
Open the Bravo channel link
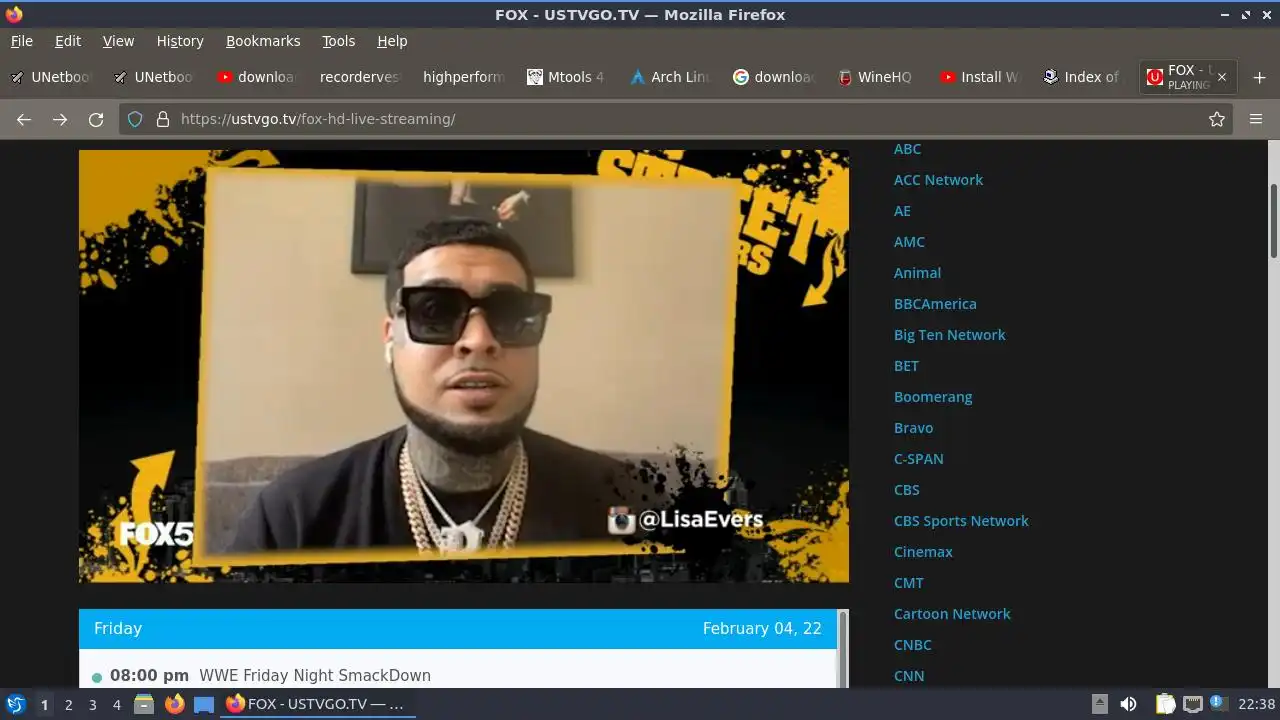913,428
